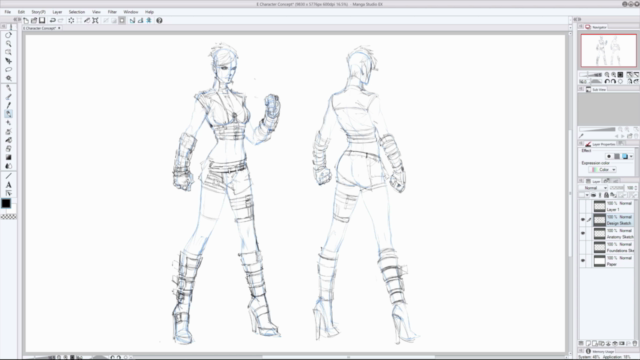
Task: Click the Help question mark toolbar icon
Action: click(x=159, y=20)
